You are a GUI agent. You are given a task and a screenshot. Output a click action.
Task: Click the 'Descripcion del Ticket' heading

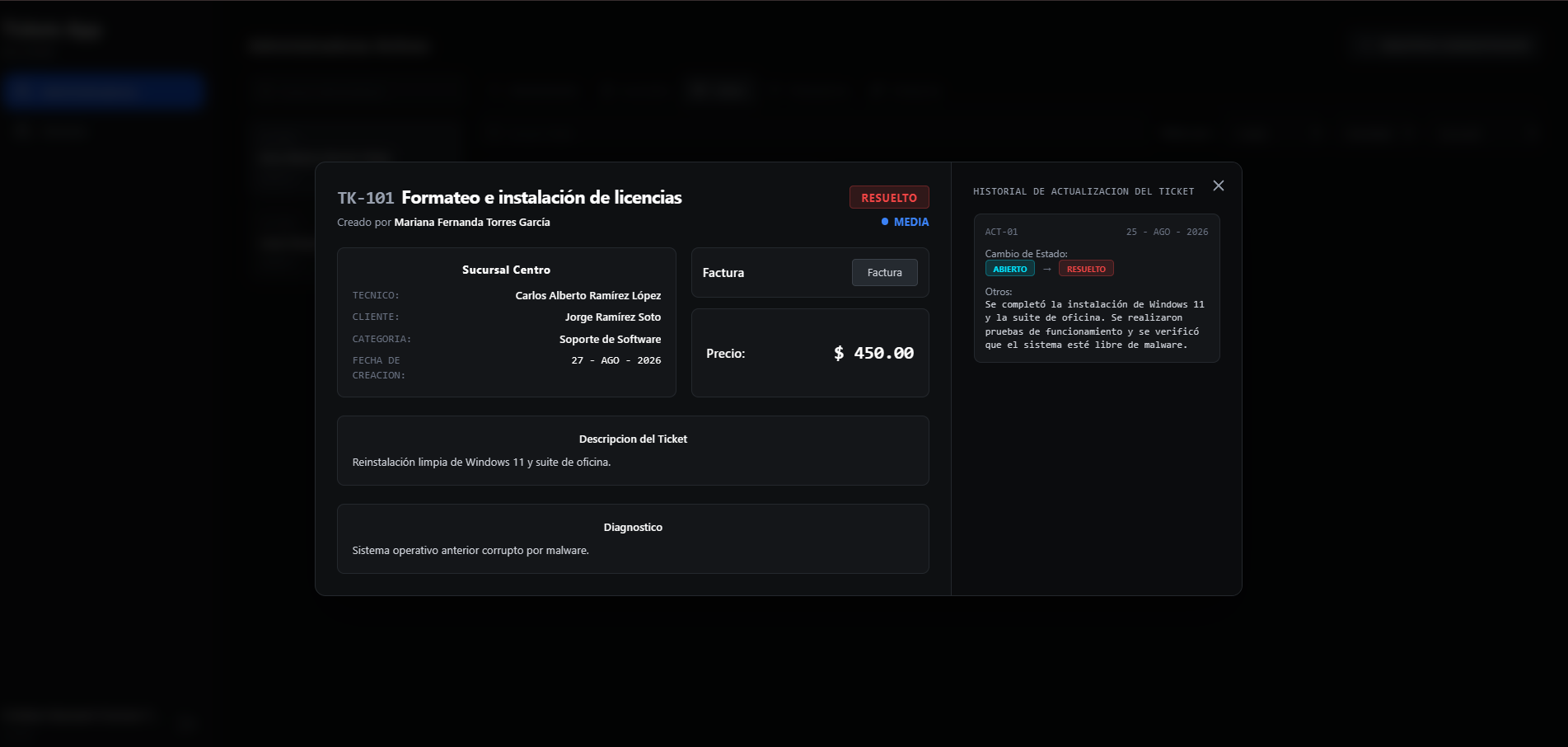tap(633, 439)
